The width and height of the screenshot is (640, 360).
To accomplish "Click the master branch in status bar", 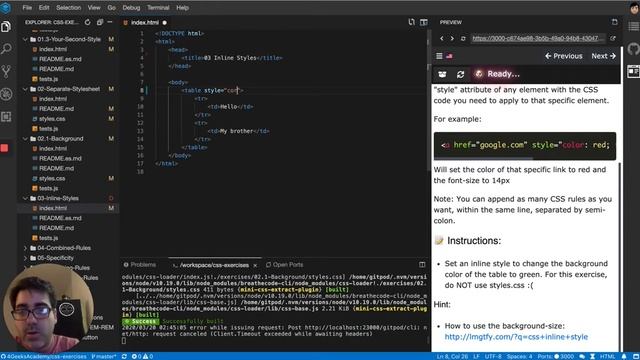I will click(x=104, y=356).
